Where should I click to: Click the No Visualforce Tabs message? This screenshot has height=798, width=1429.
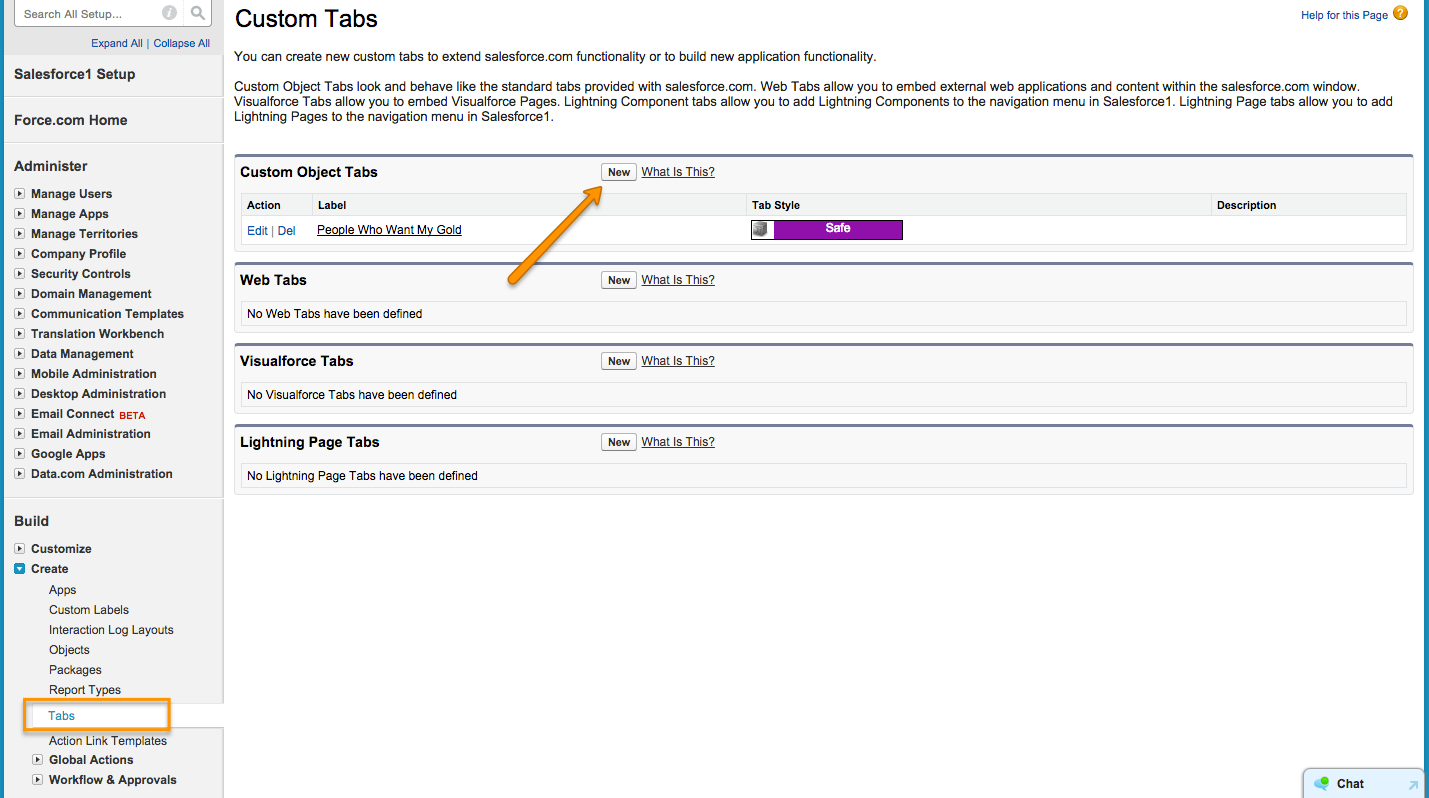coord(352,395)
